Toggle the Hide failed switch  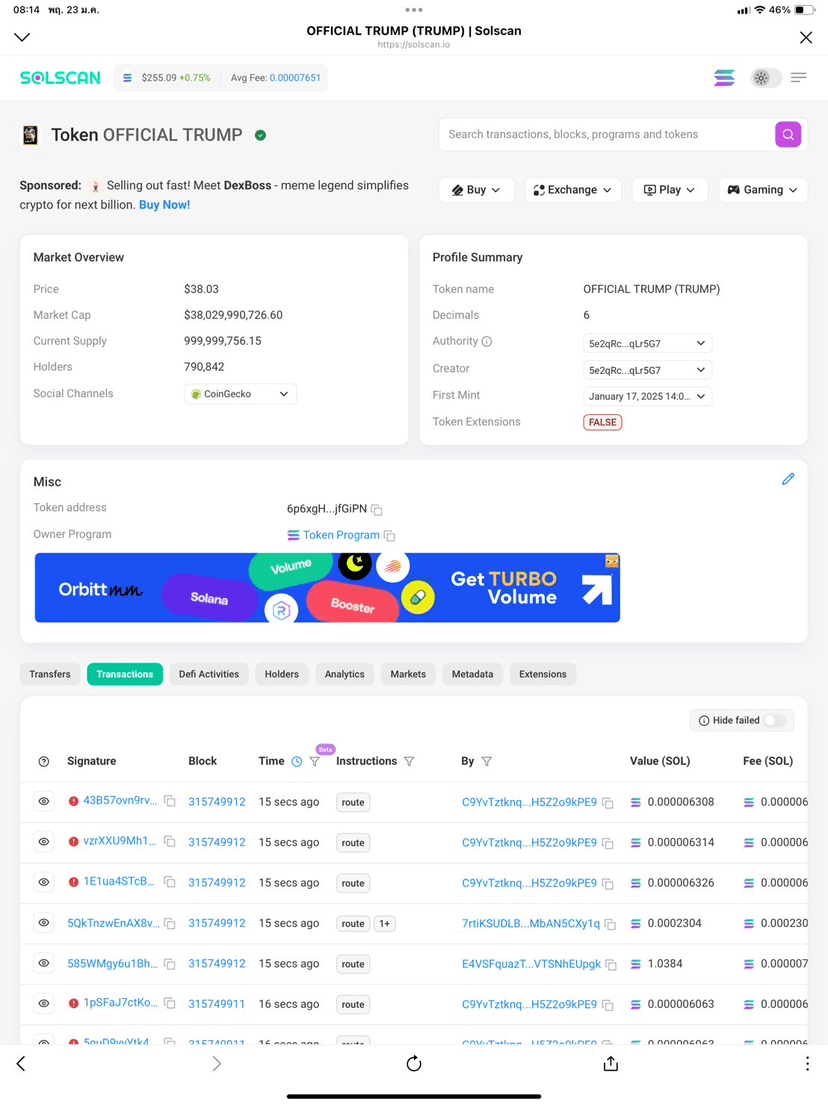(x=774, y=720)
